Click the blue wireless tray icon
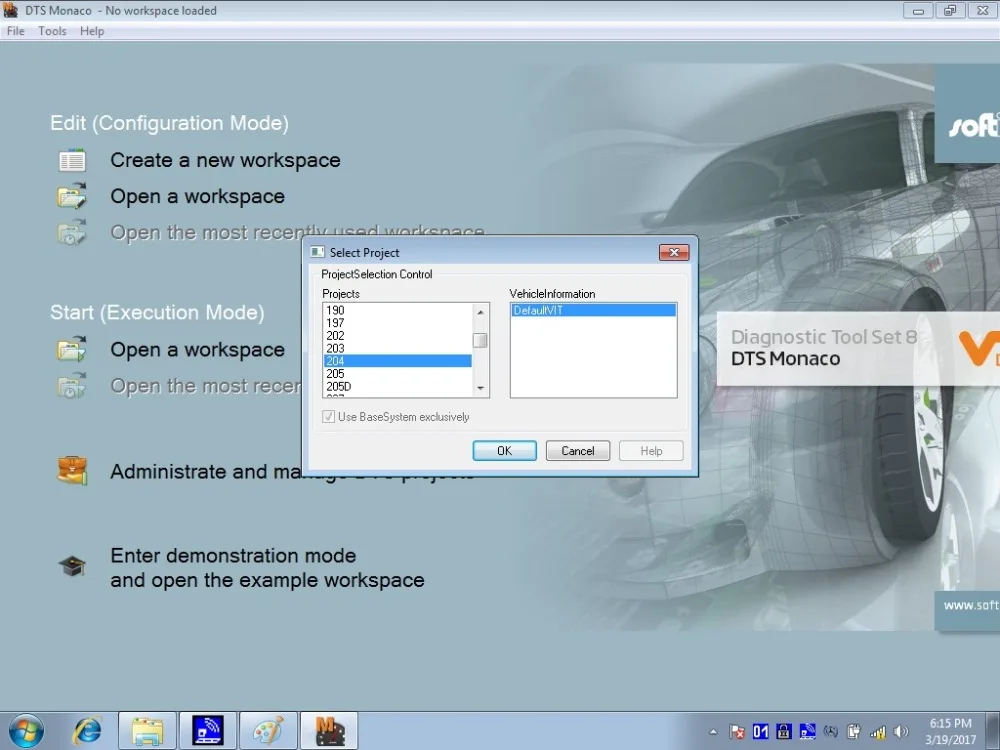1000x750 pixels. pos(807,732)
